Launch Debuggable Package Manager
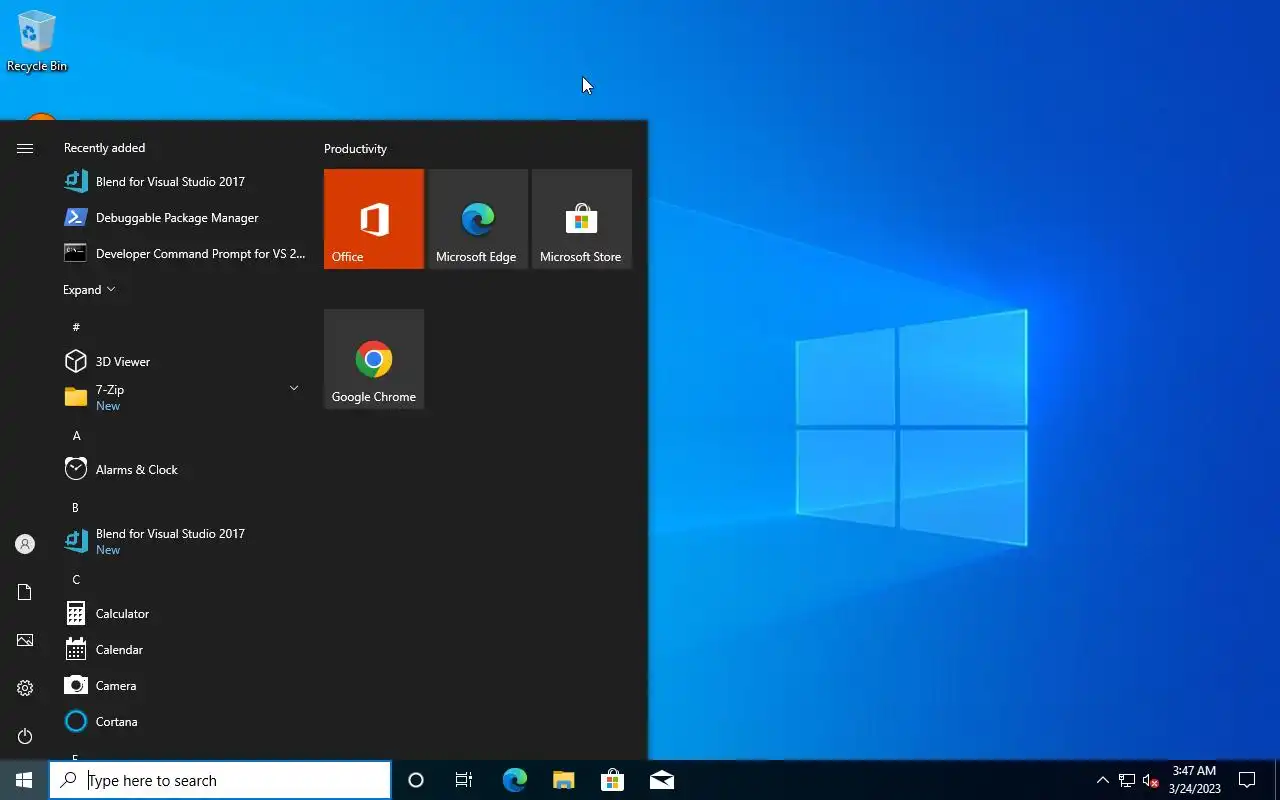 coord(185,217)
